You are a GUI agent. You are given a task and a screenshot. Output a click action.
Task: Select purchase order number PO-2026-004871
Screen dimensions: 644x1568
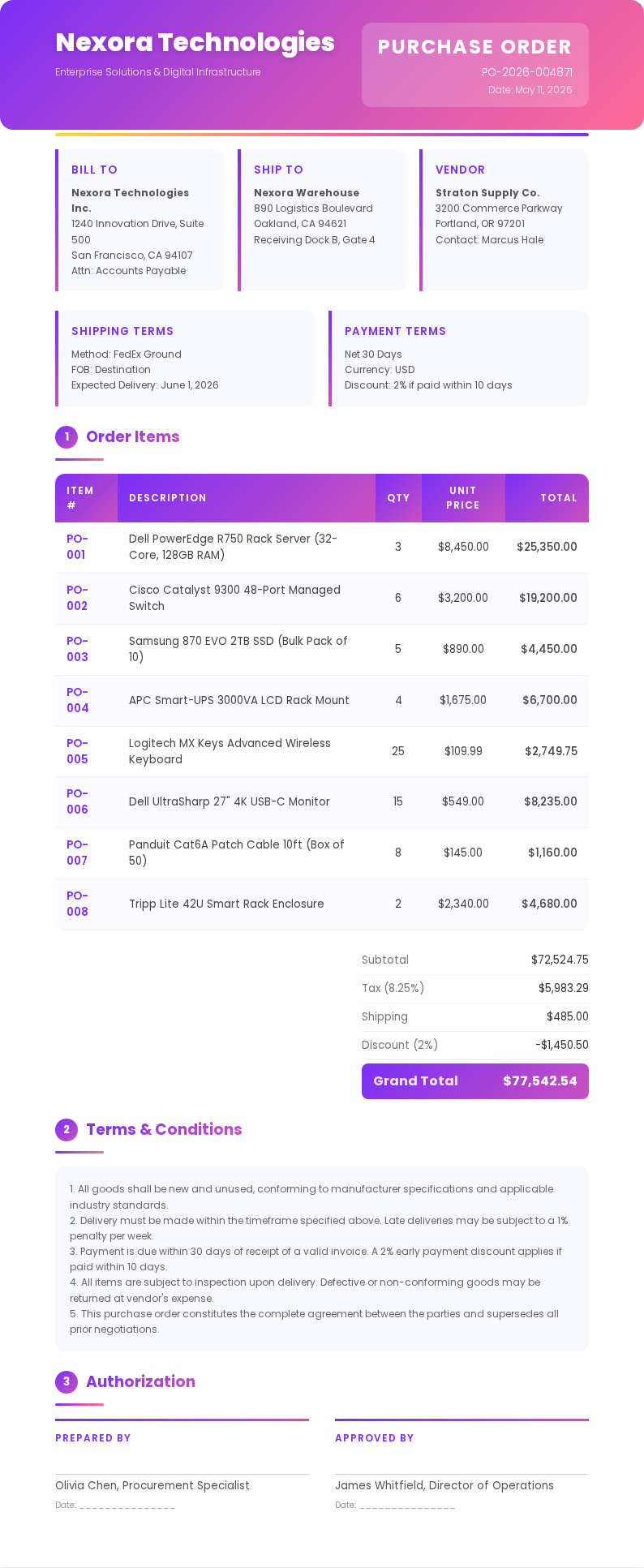pos(527,72)
